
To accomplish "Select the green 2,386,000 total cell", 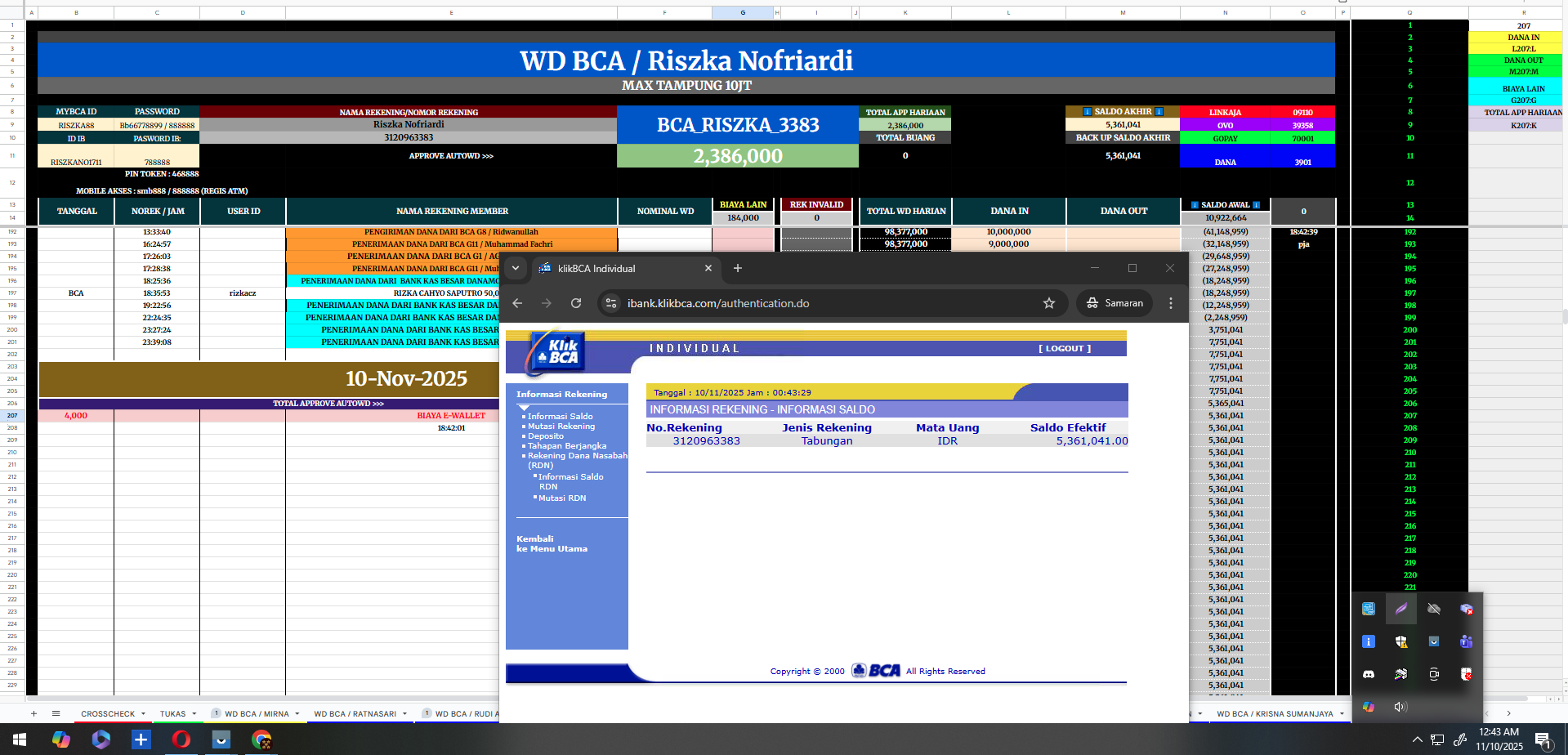I will [x=738, y=156].
